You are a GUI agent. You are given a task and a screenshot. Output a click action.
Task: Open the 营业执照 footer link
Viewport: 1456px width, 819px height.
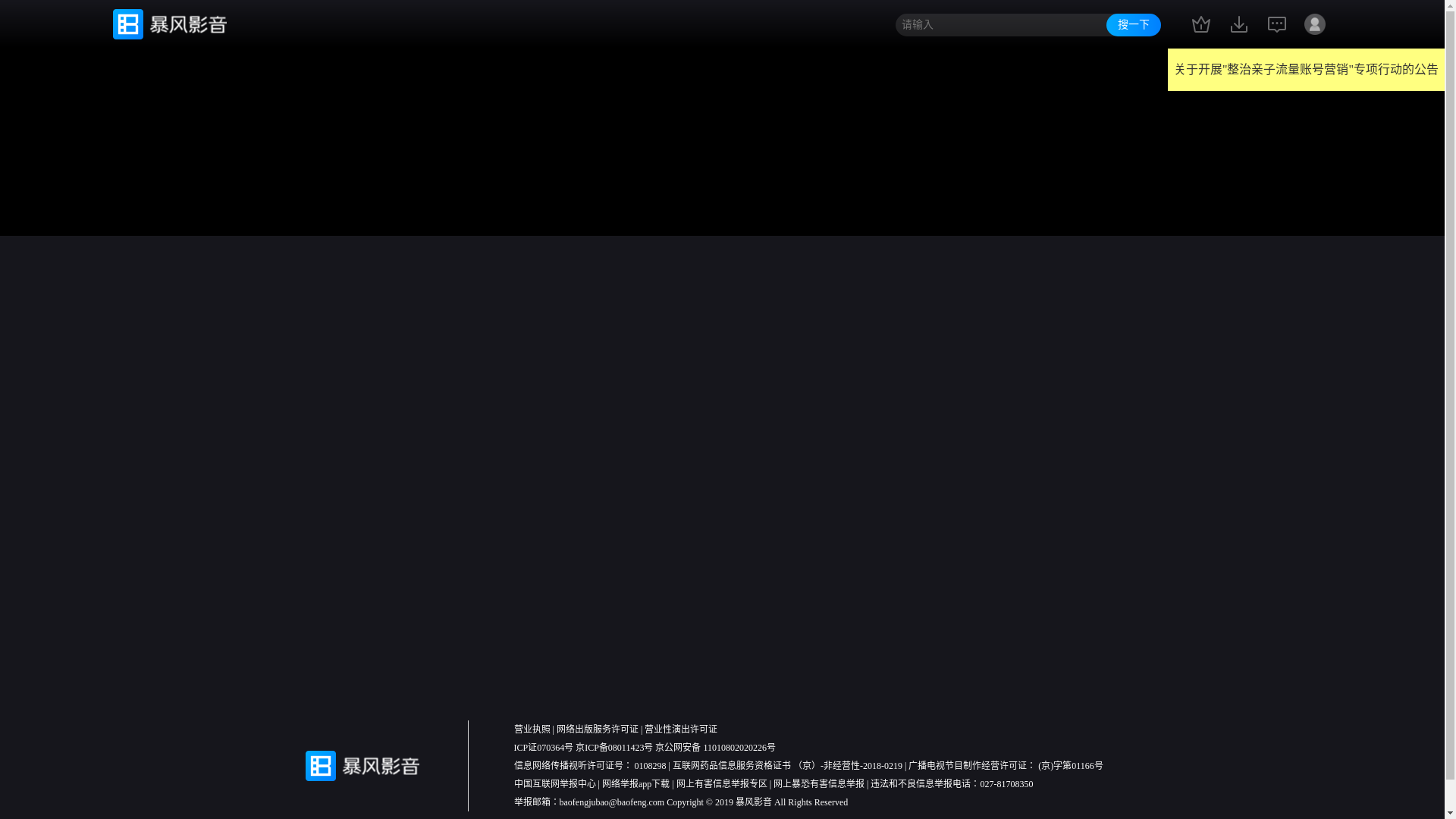[532, 729]
